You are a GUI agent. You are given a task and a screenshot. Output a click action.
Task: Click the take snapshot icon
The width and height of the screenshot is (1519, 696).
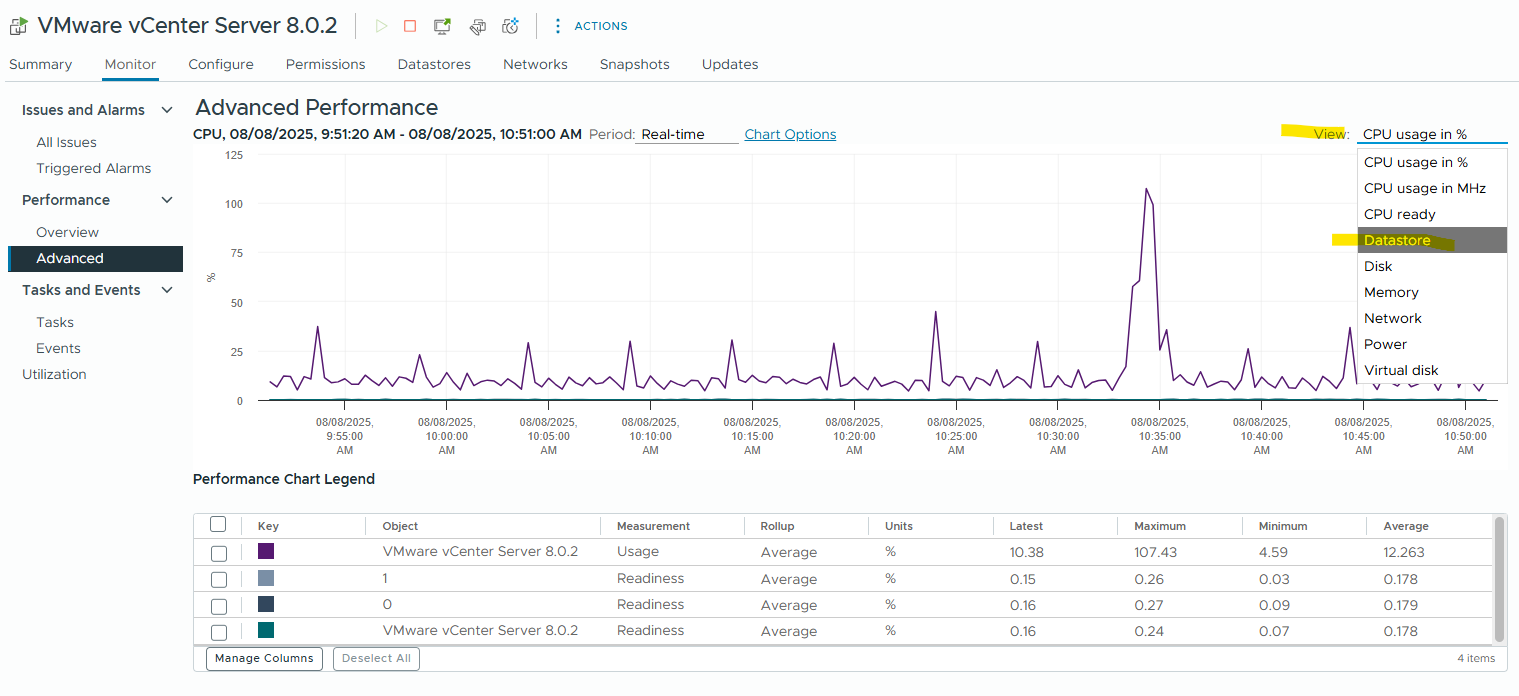click(511, 26)
